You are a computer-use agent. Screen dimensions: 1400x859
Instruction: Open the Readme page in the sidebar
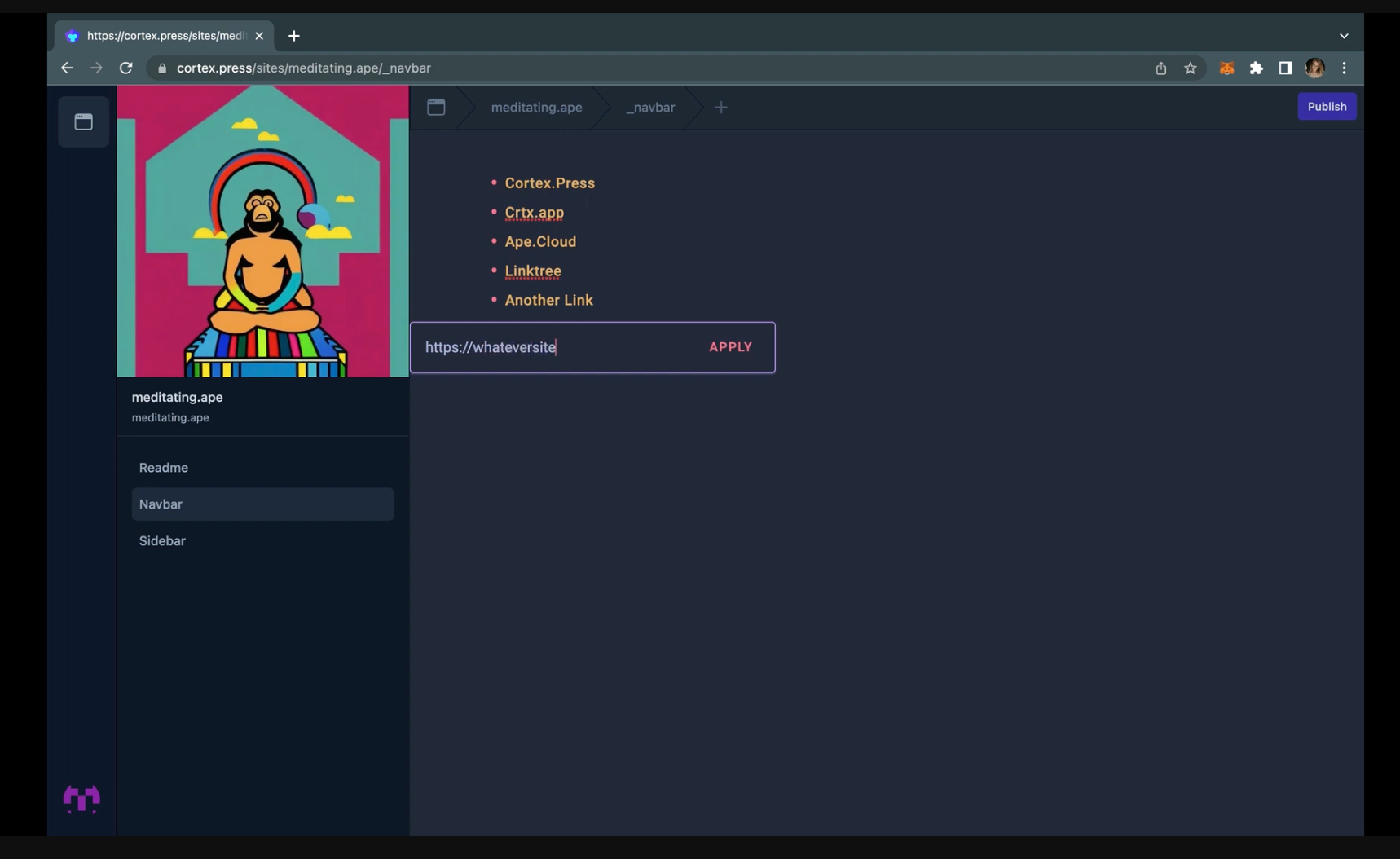click(x=262, y=468)
